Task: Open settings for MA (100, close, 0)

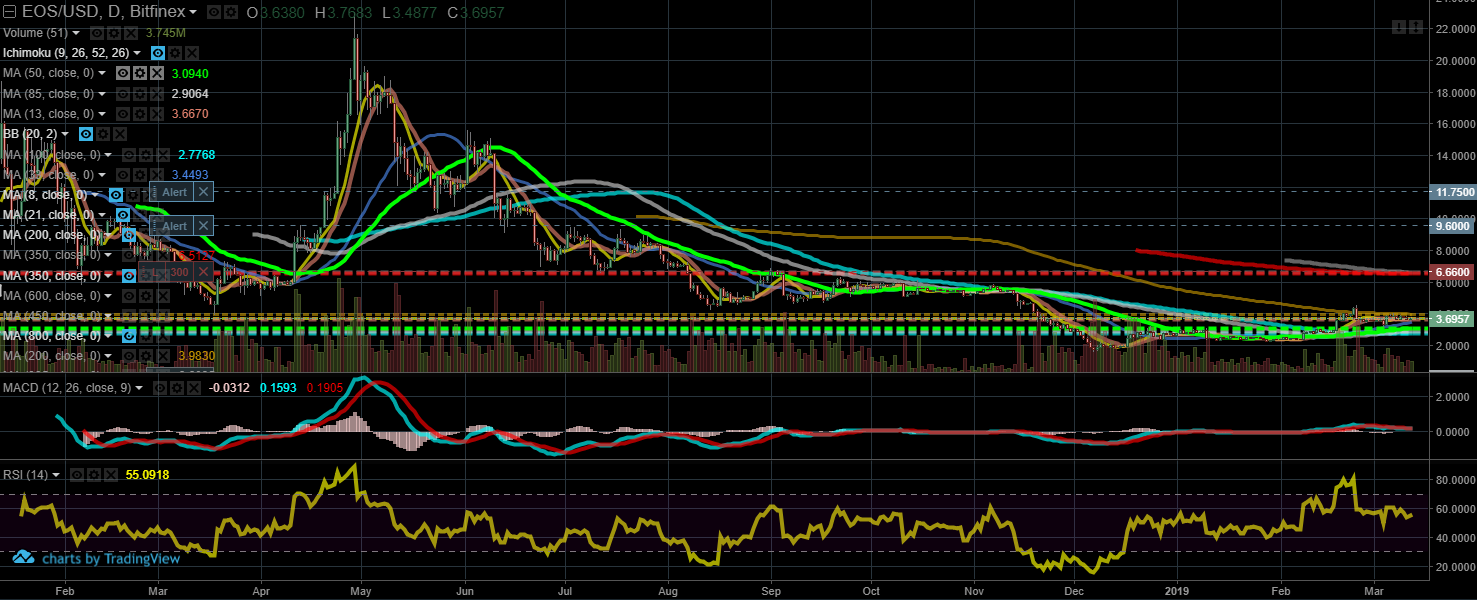Action: click(x=146, y=155)
